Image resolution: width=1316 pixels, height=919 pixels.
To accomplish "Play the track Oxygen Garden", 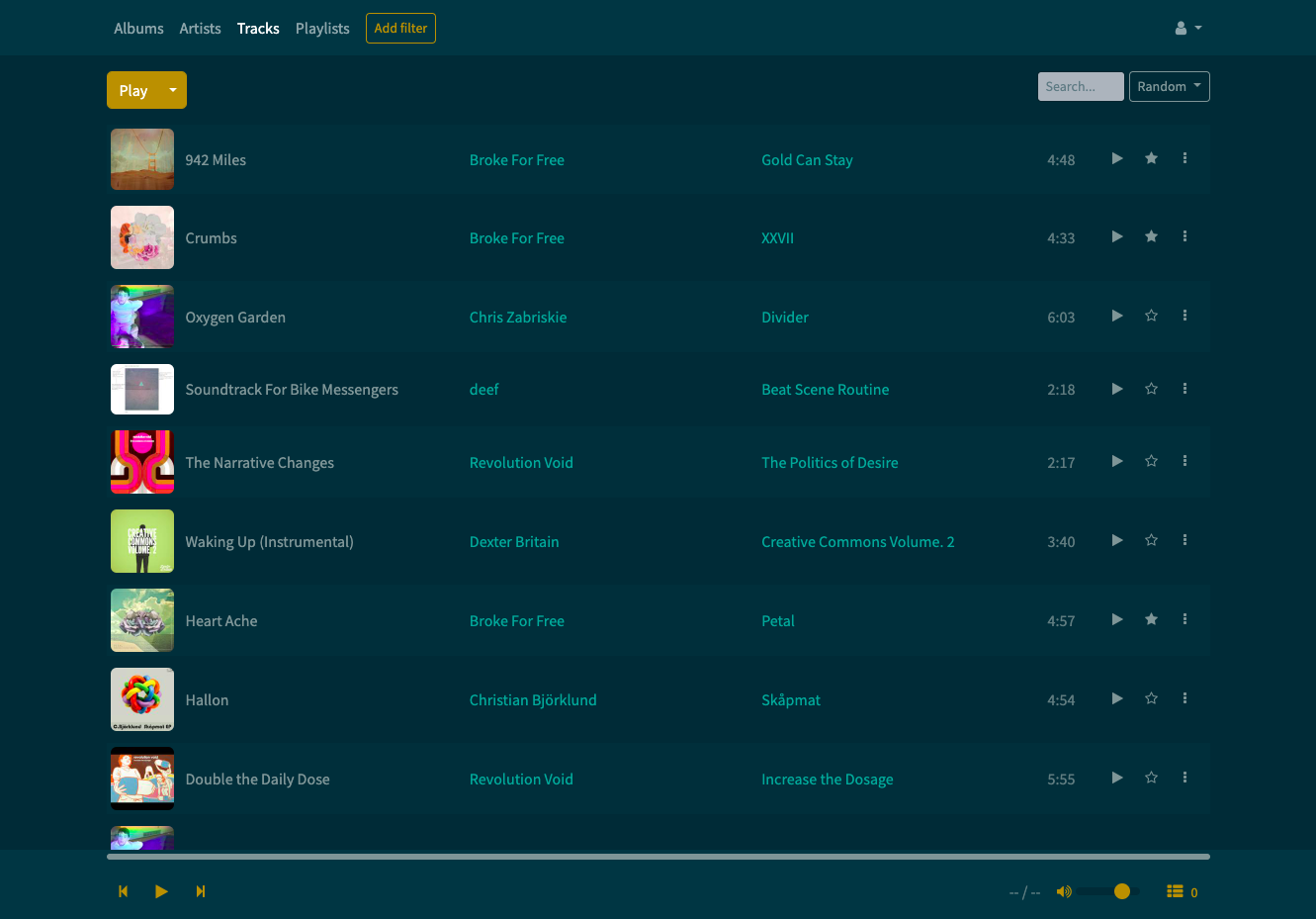I will [1117, 316].
